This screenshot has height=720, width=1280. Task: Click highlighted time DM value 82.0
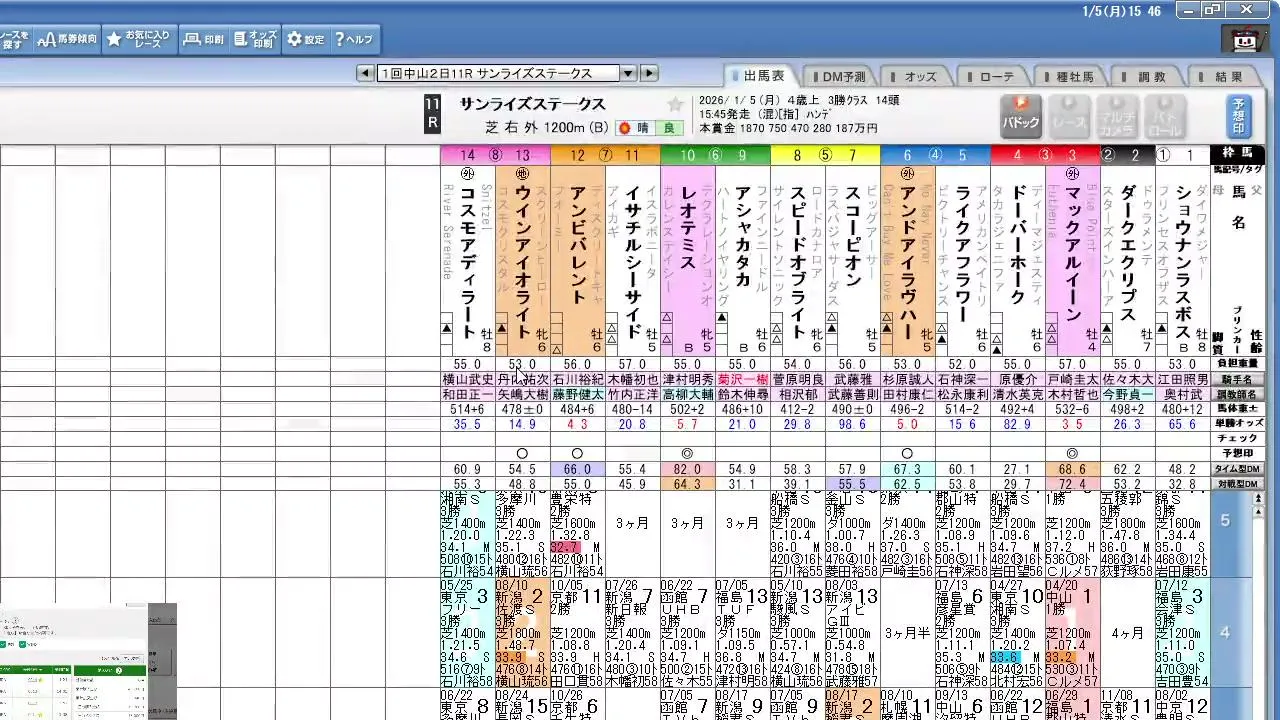688,469
